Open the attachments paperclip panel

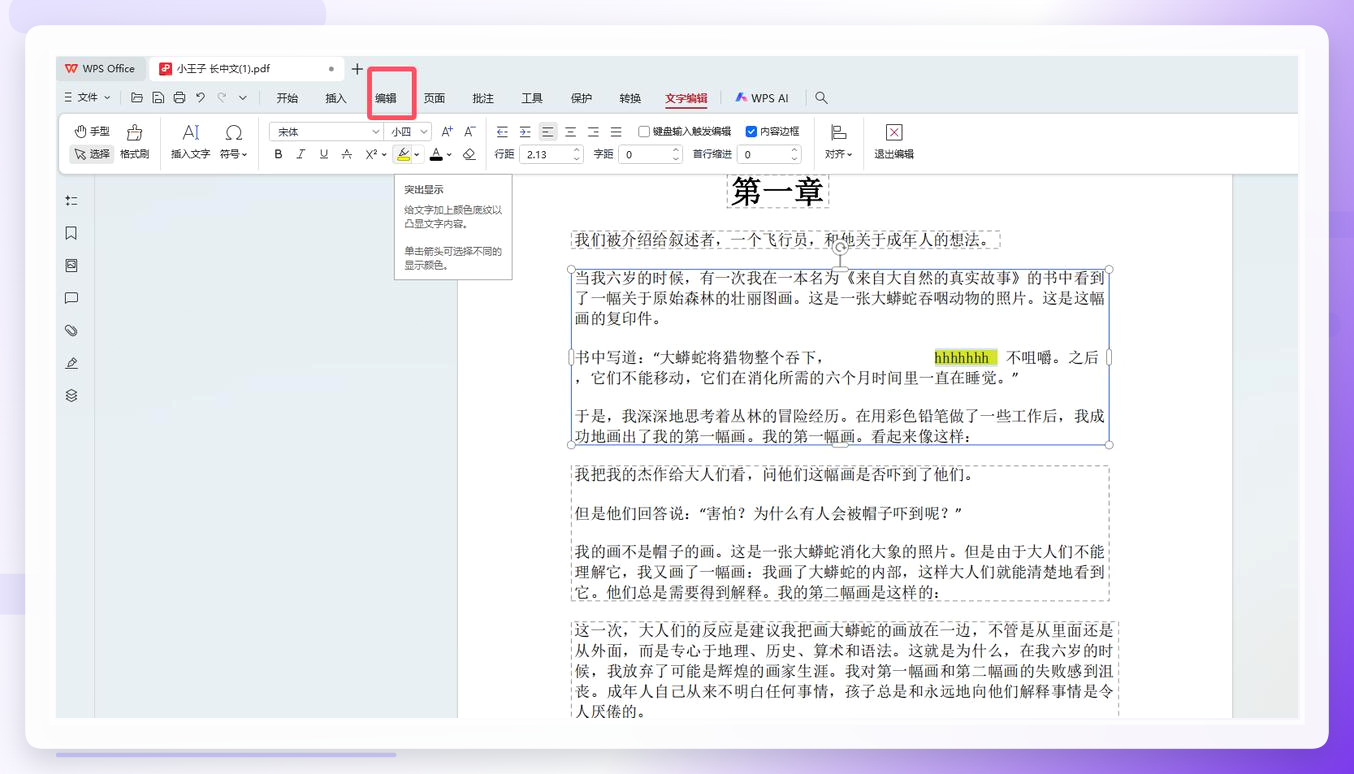click(71, 330)
